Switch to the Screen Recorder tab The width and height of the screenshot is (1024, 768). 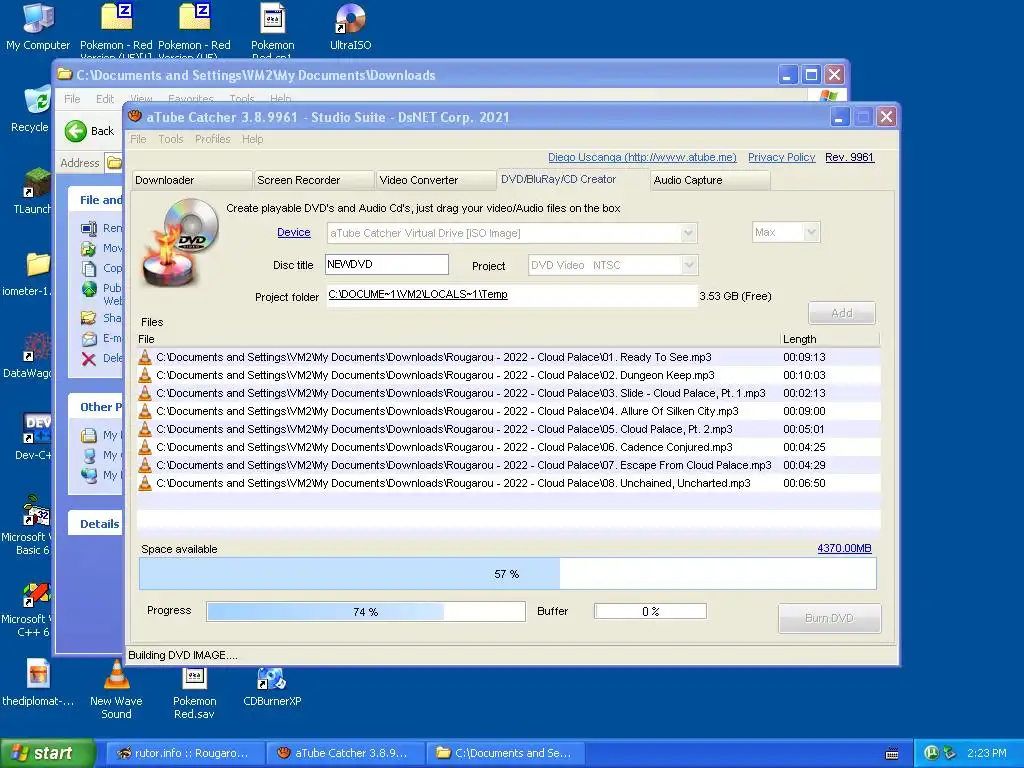tap(313, 180)
